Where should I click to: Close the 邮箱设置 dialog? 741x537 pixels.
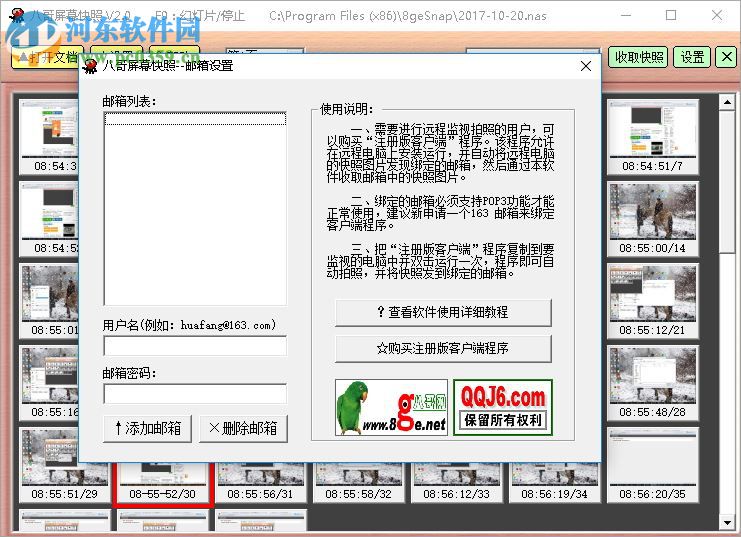pos(586,66)
